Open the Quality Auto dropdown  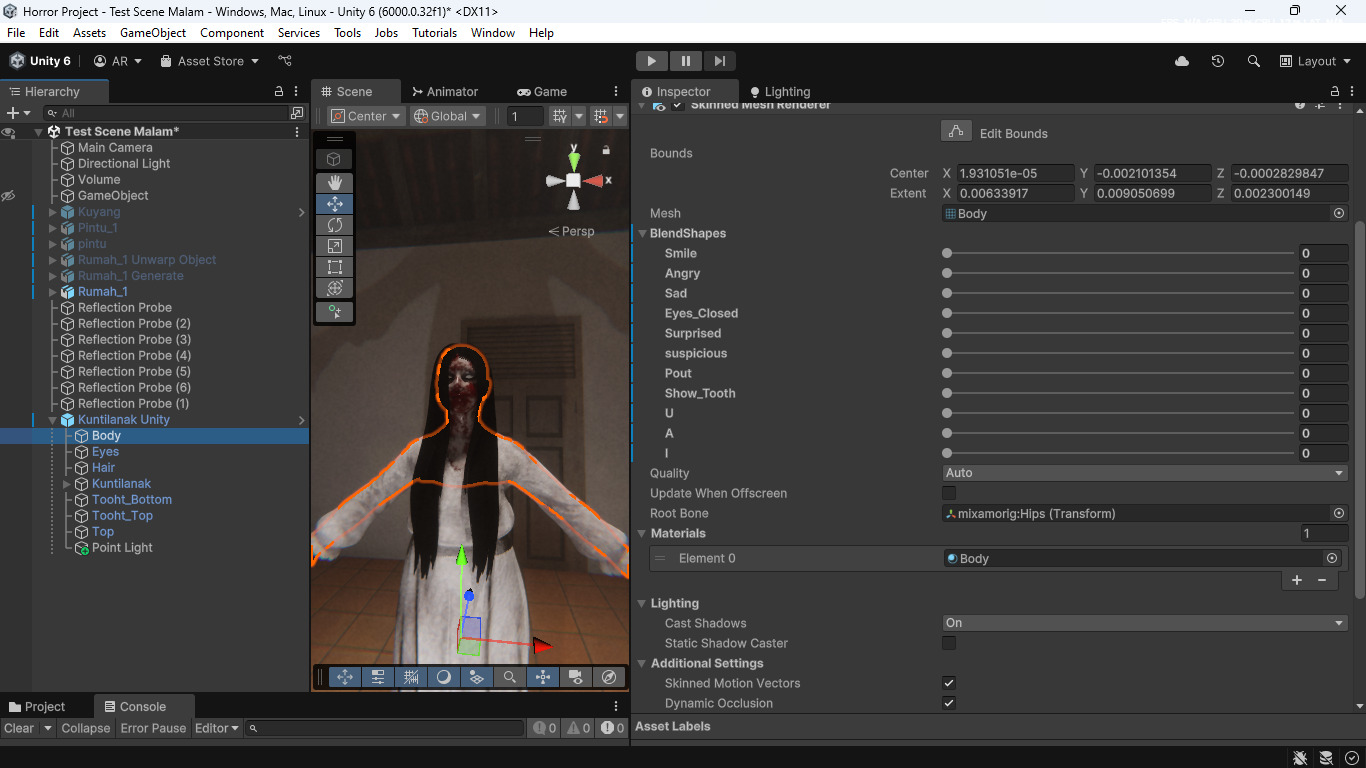pyautogui.click(x=1145, y=473)
